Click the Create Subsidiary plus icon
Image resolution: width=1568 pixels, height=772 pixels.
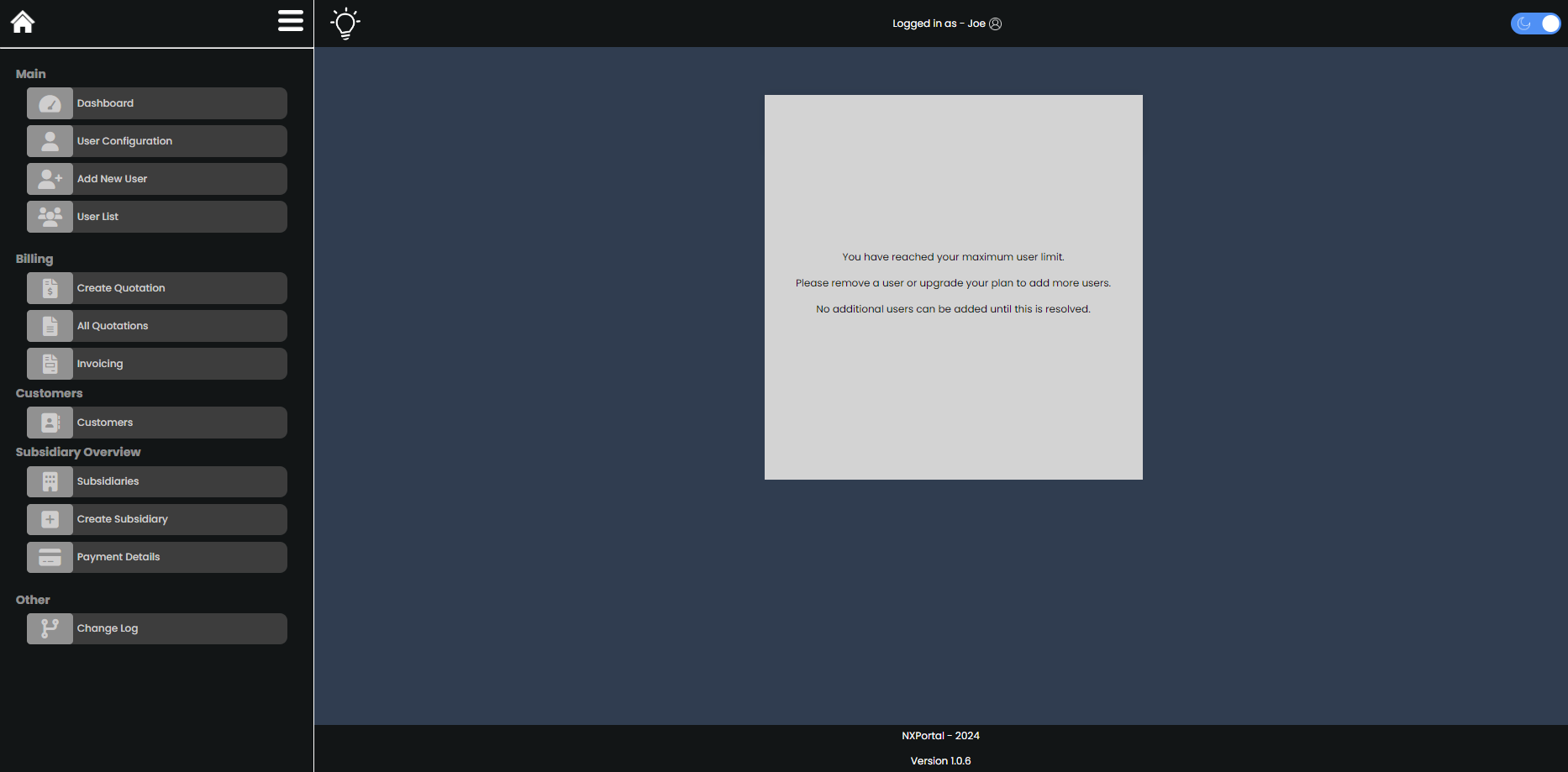(50, 519)
